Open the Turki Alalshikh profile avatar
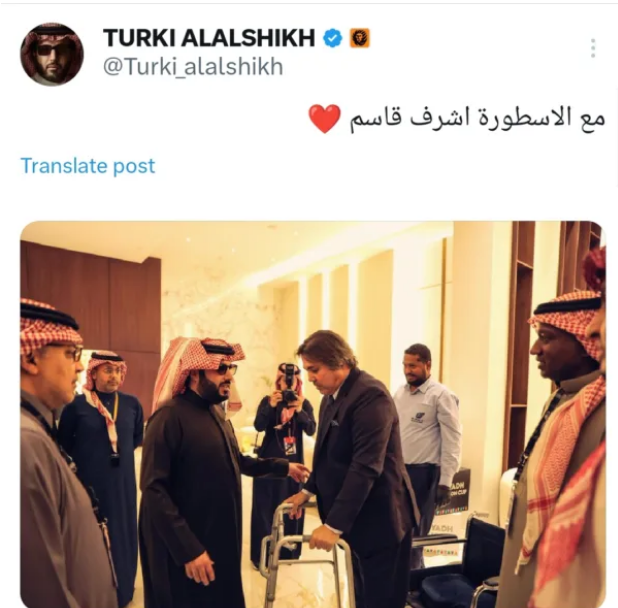Image resolution: width=618 pixels, height=608 pixels. (x=52, y=54)
